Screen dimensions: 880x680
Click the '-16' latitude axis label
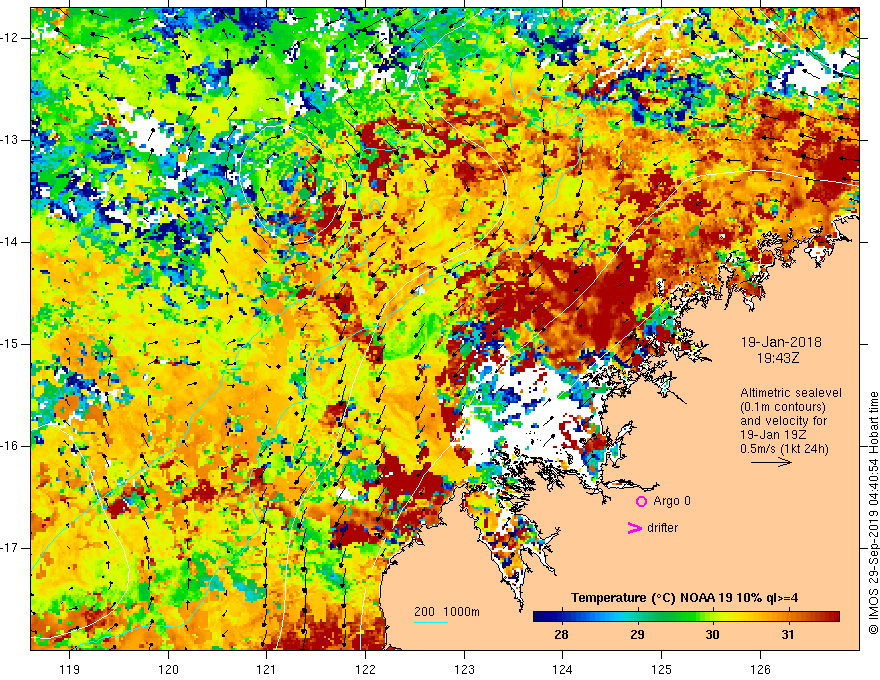pyautogui.click(x=11, y=446)
